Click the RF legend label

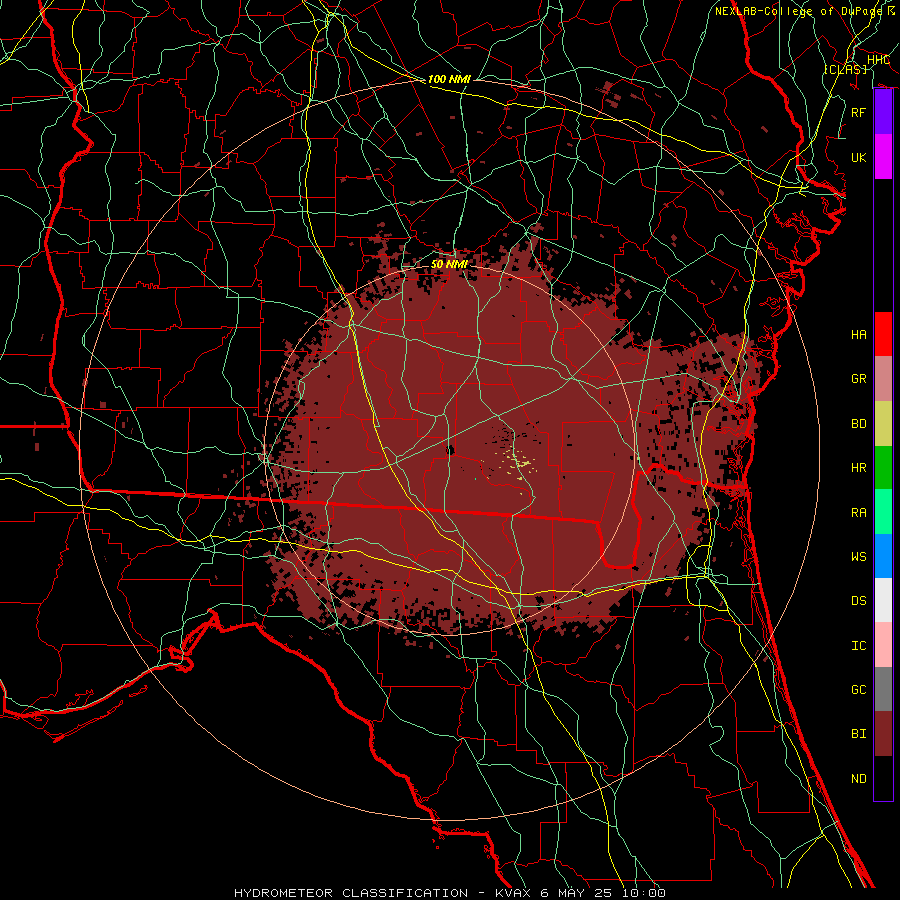click(858, 112)
